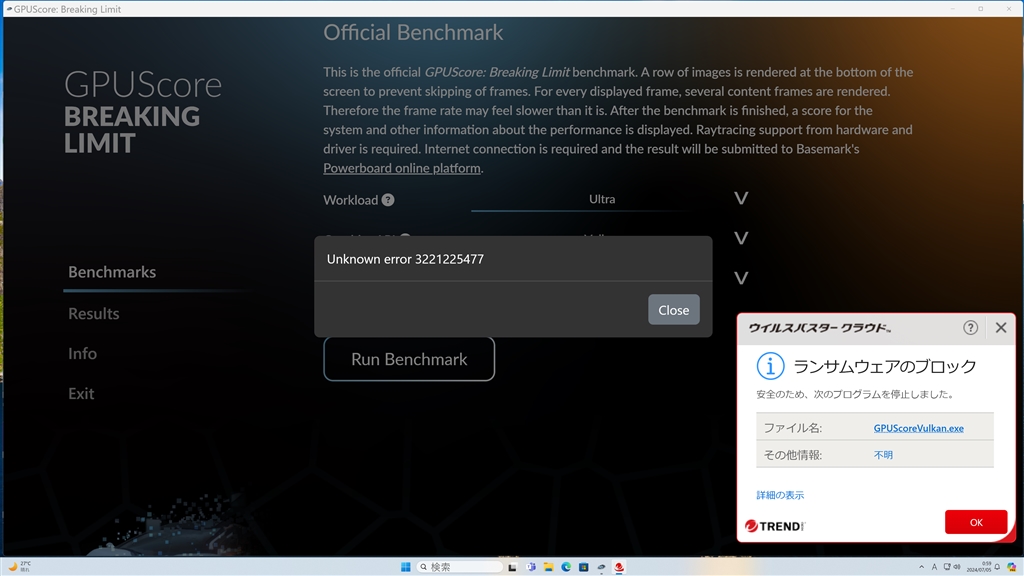This screenshot has height=576, width=1024.
Task: Confirm the ransomware block with red OK
Action: (x=976, y=522)
